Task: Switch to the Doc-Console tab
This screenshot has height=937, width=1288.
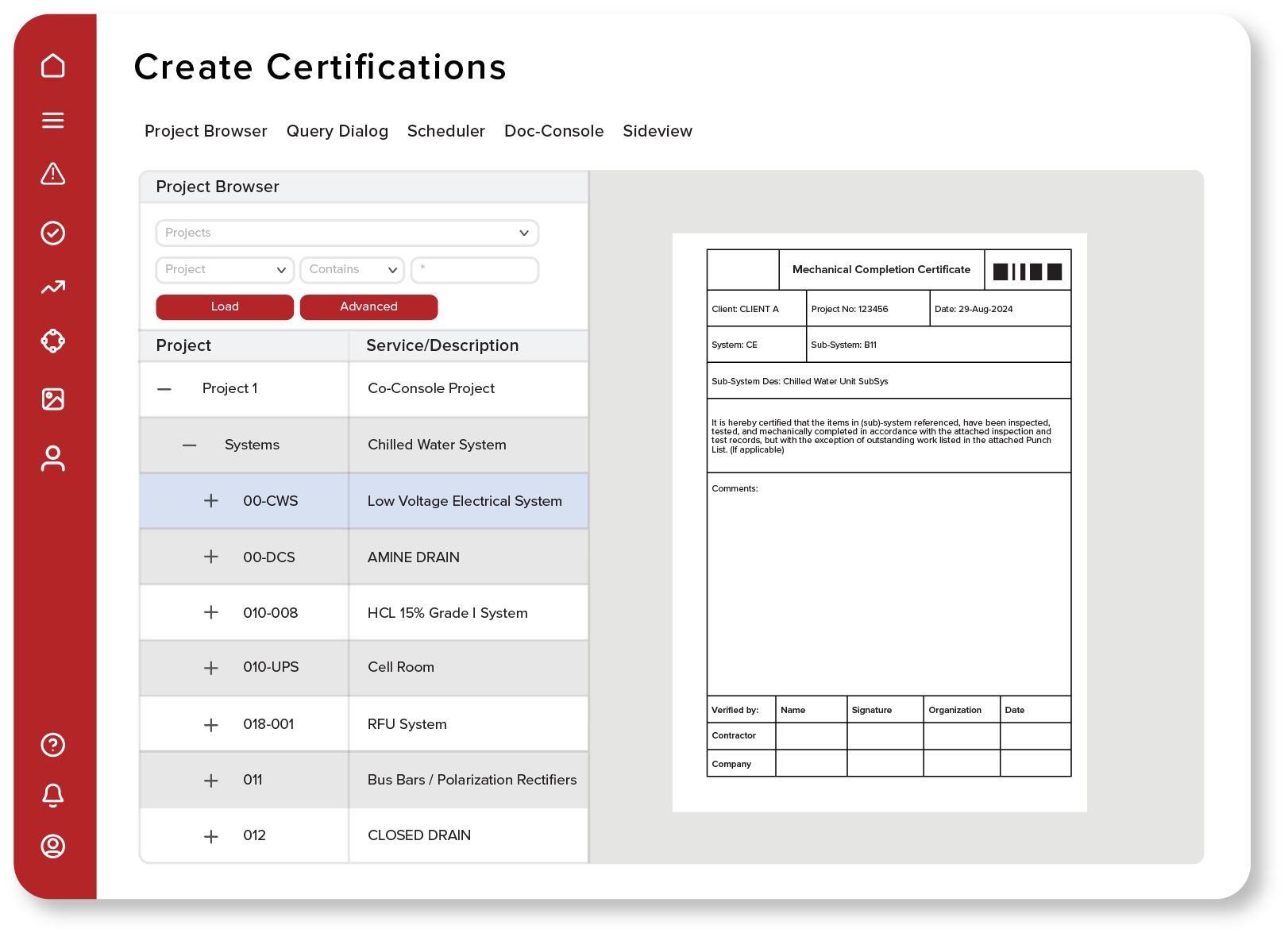Action: click(x=554, y=131)
